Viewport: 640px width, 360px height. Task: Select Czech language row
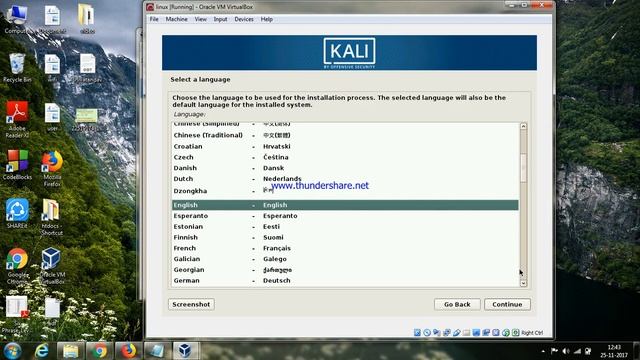(345, 157)
